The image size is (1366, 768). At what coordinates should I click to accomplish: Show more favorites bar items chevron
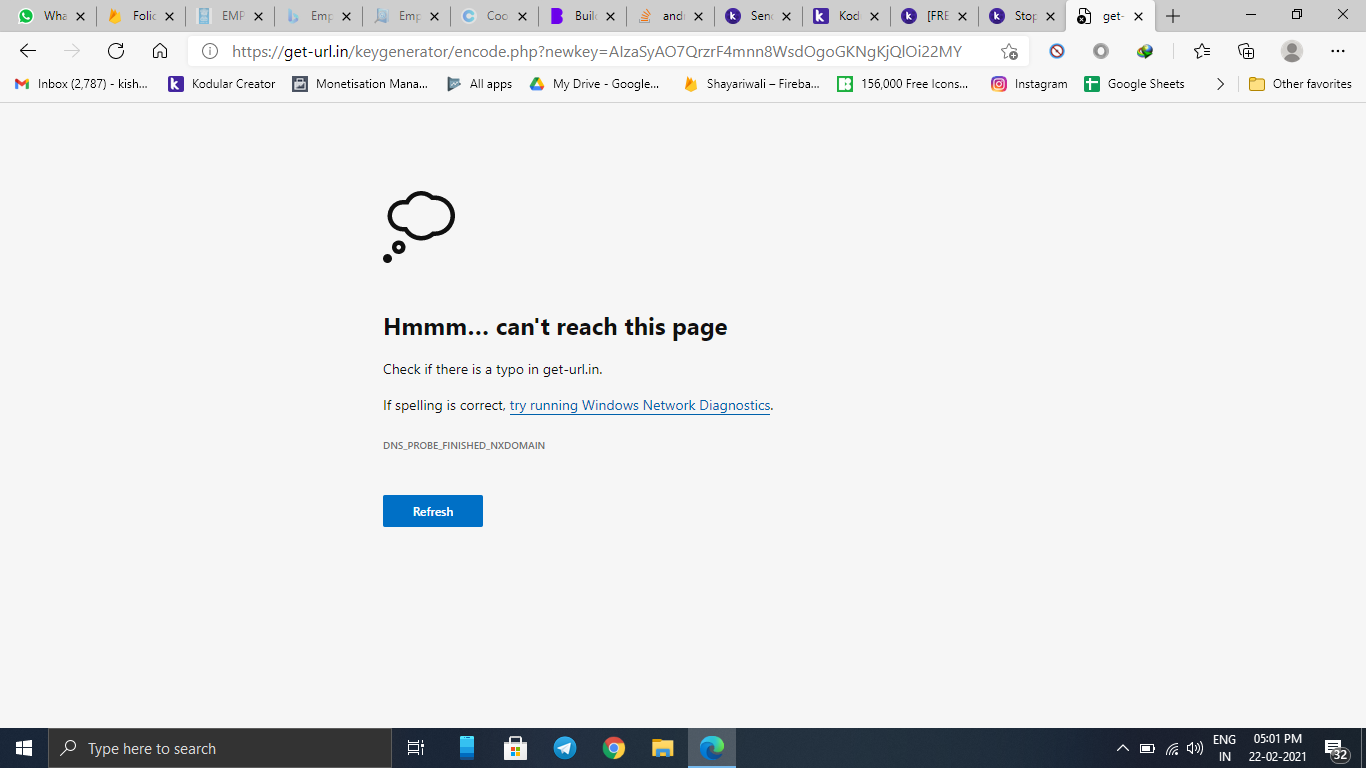tap(1220, 84)
